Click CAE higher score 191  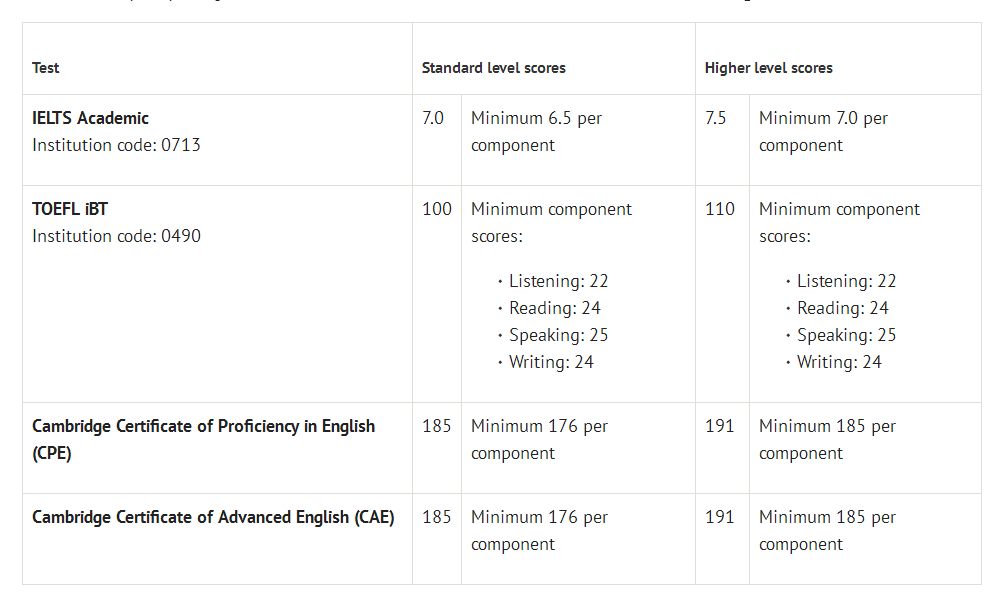720,517
